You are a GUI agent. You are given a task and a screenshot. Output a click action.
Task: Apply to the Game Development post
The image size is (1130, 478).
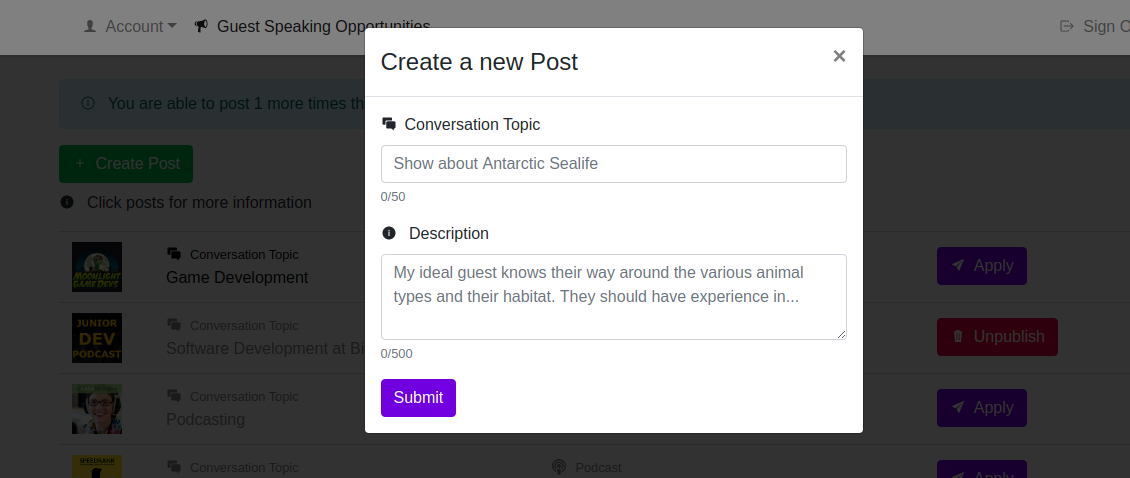[981, 266]
